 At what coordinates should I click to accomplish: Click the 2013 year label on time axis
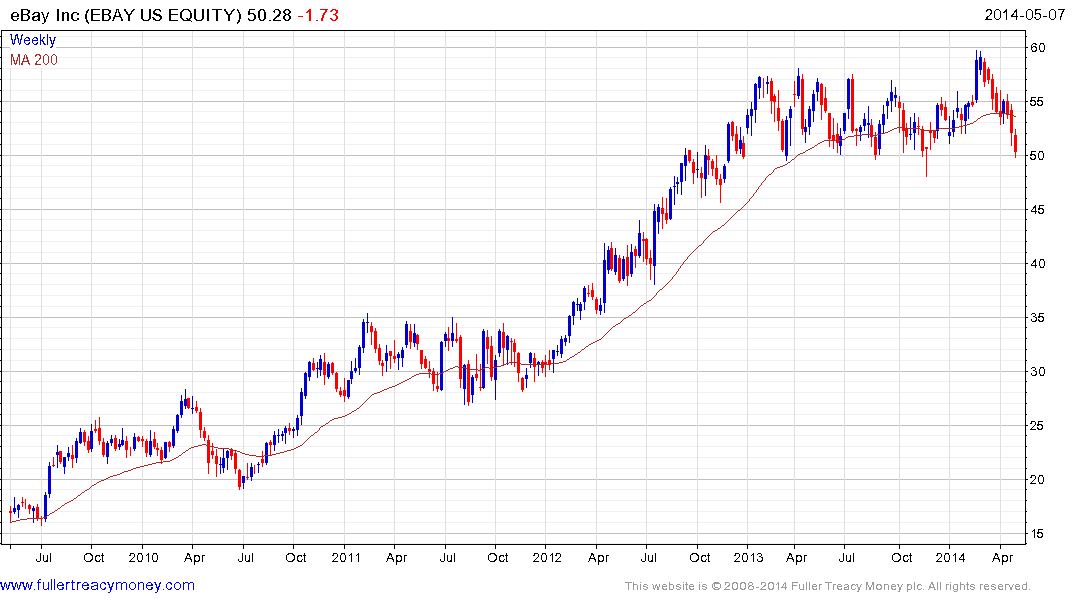click(x=748, y=557)
